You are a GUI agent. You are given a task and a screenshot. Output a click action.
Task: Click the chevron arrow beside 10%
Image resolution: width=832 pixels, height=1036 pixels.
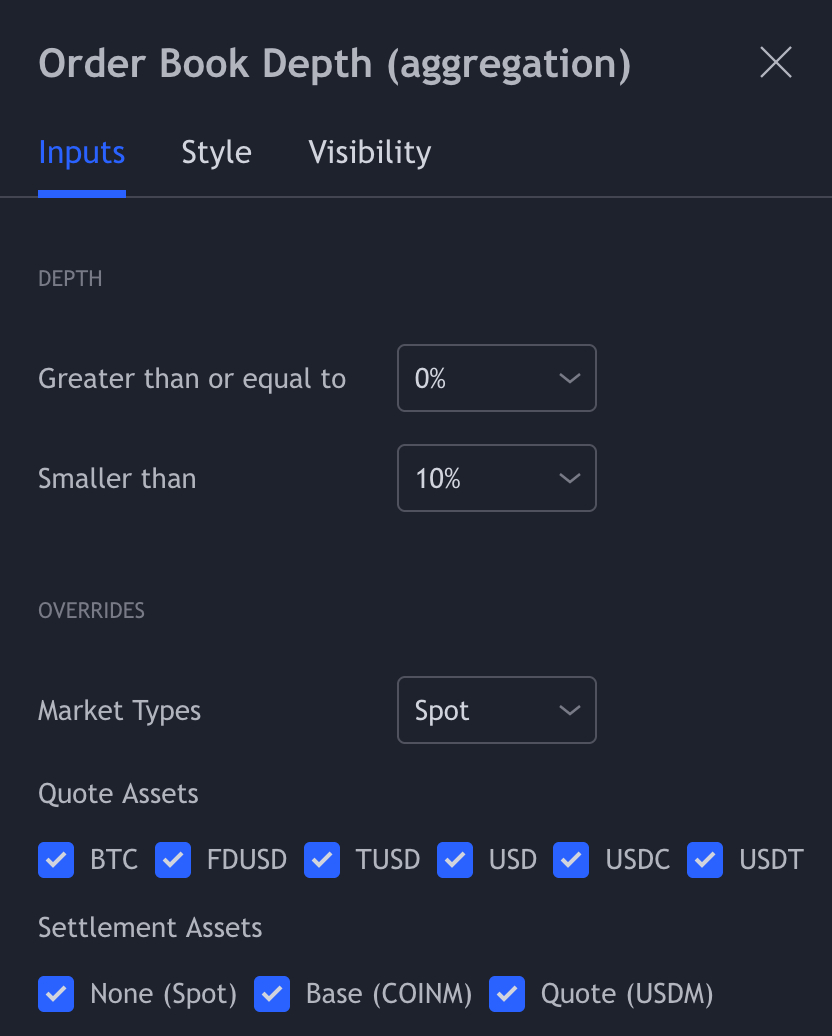[569, 478]
